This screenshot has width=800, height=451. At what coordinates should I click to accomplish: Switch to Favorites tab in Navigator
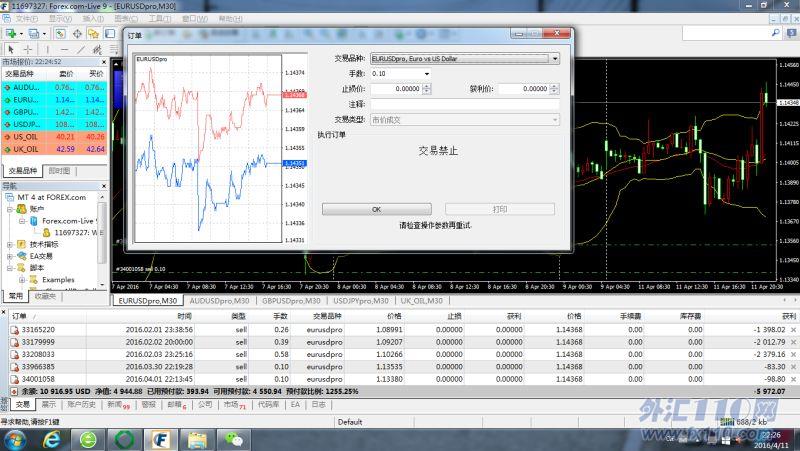coord(45,296)
